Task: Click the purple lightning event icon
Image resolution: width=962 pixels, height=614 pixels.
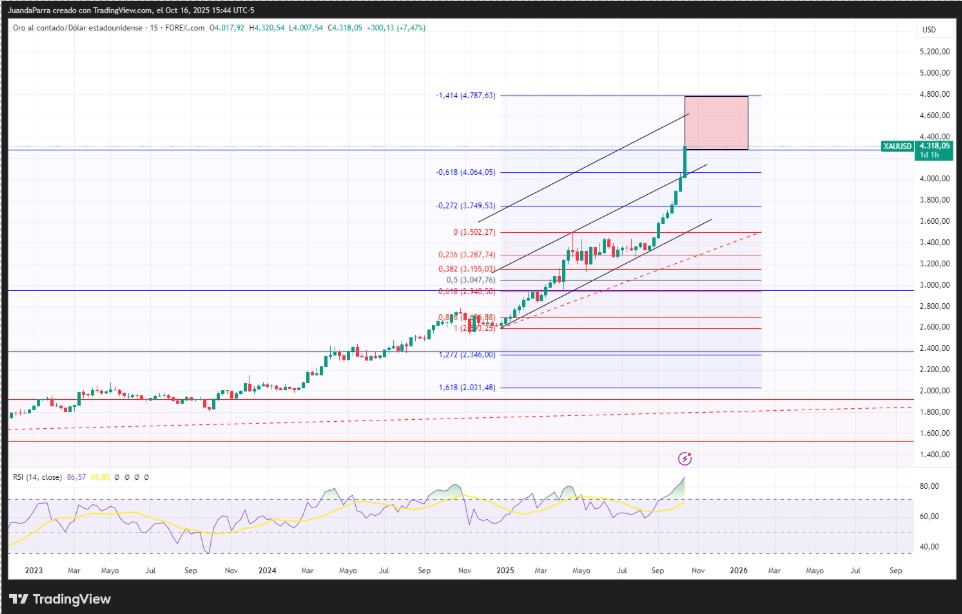Action: [x=685, y=459]
